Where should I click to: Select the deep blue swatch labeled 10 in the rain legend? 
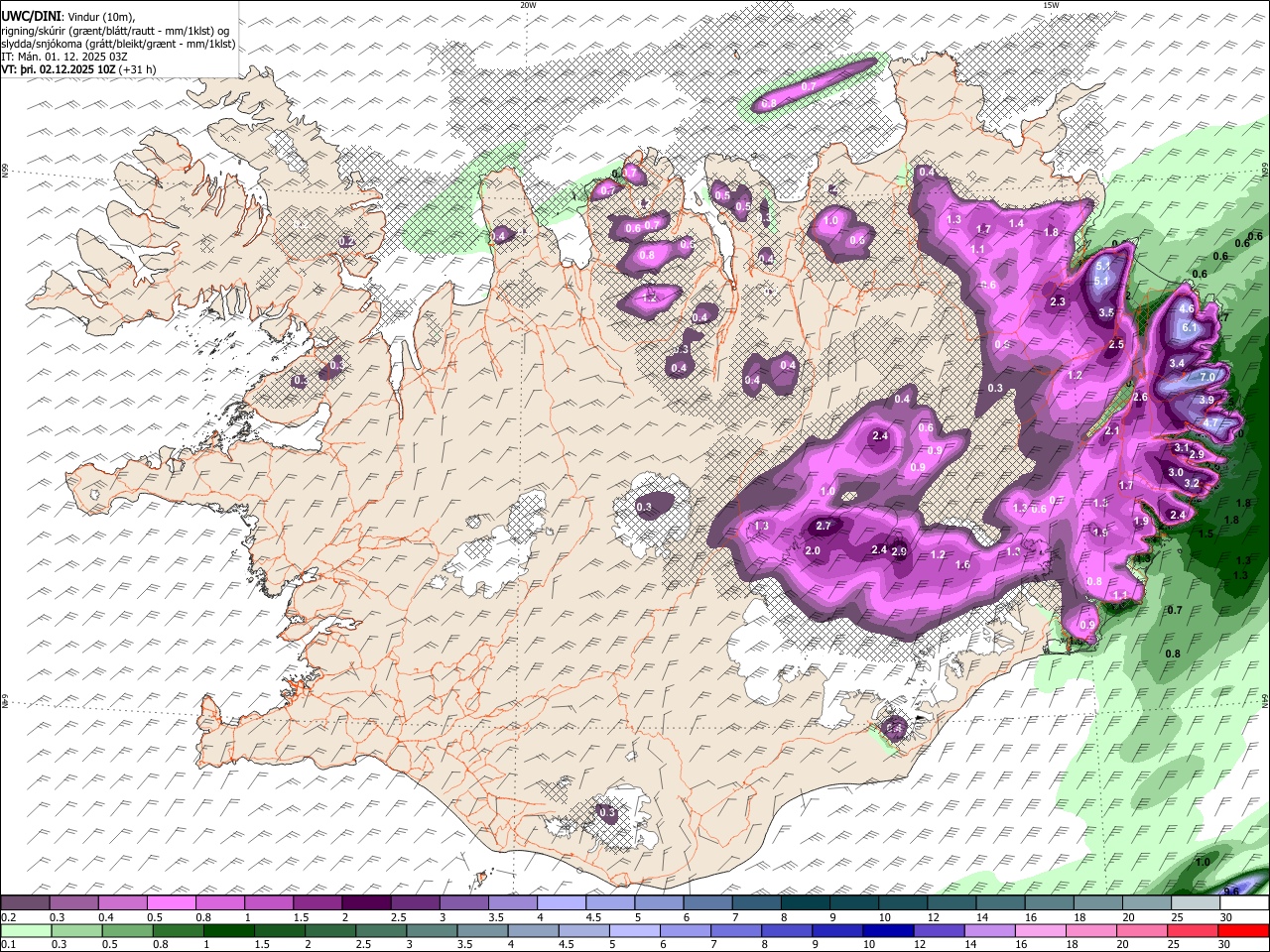click(888, 931)
